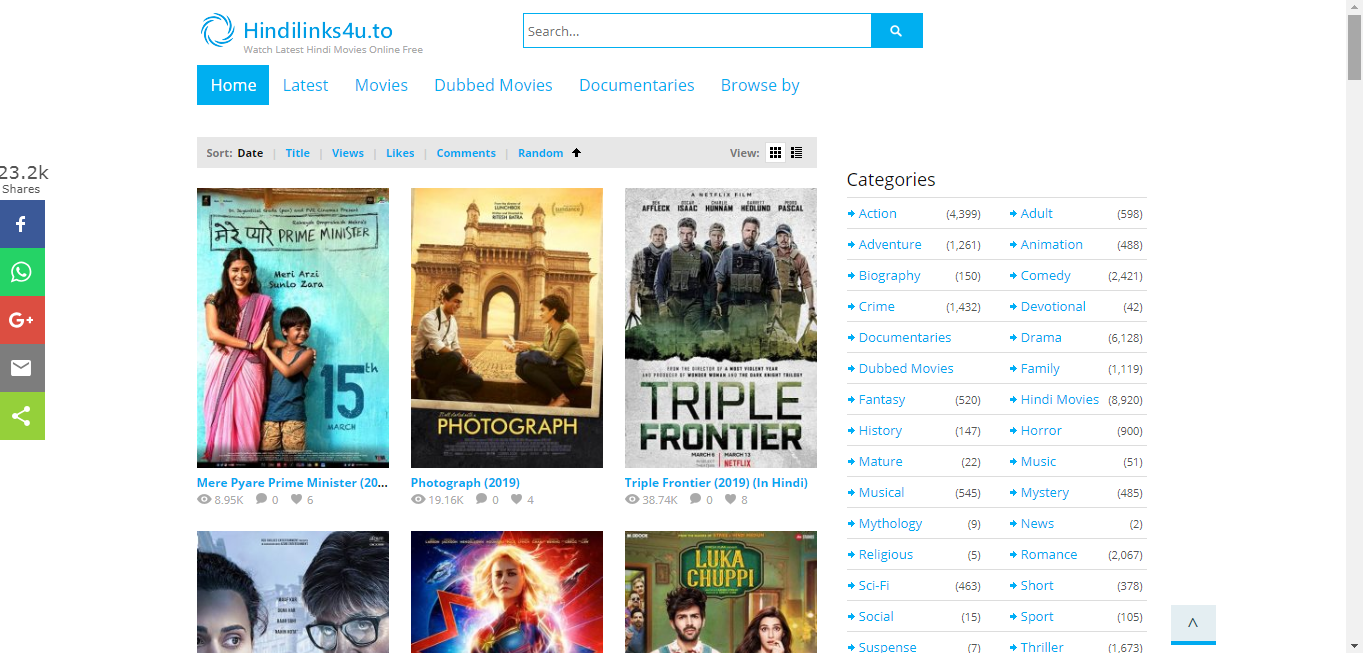The width and height of the screenshot is (1365, 653).
Task: Click the heart icon under Mere Pyare Prime Minister
Action: point(296,499)
